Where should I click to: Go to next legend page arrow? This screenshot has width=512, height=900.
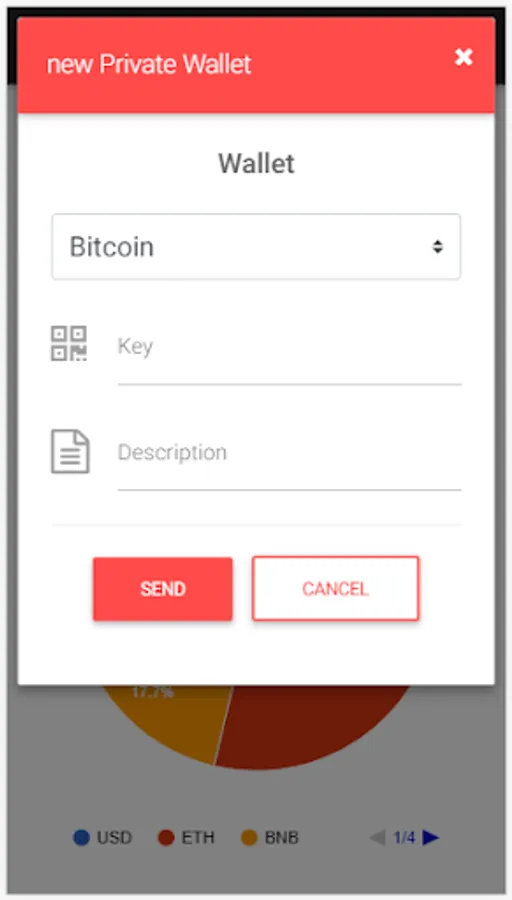point(430,838)
